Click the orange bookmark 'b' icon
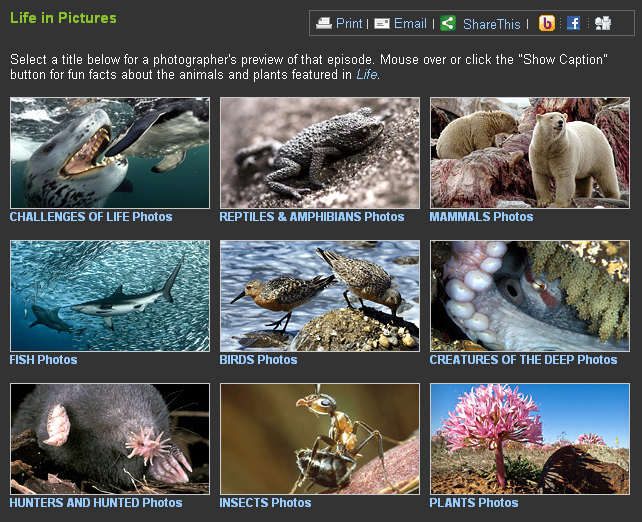The width and height of the screenshot is (642, 522). (547, 23)
